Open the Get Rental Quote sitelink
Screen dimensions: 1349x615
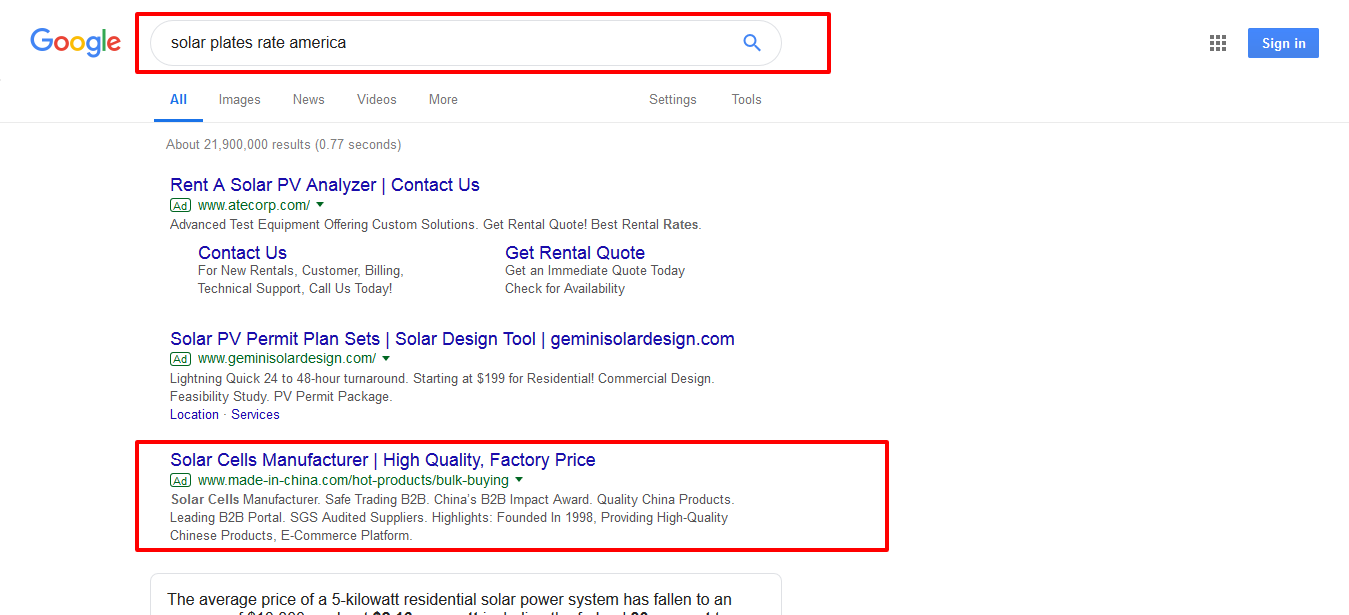[574, 253]
